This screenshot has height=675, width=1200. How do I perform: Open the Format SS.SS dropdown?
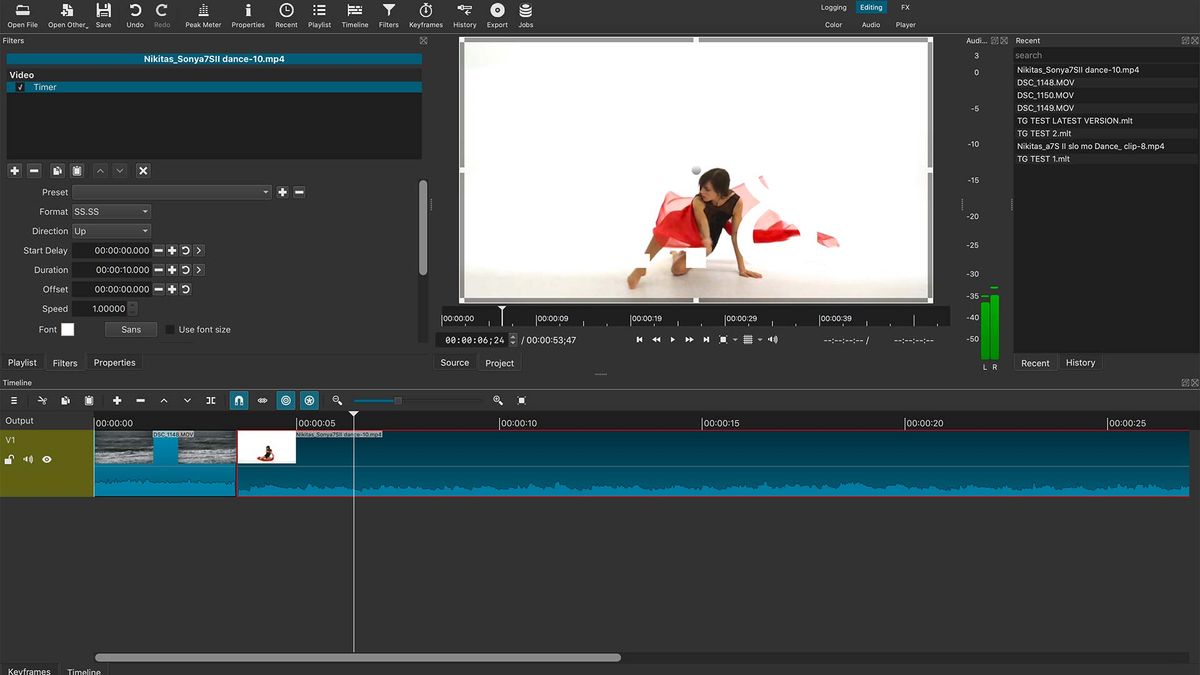(111, 212)
